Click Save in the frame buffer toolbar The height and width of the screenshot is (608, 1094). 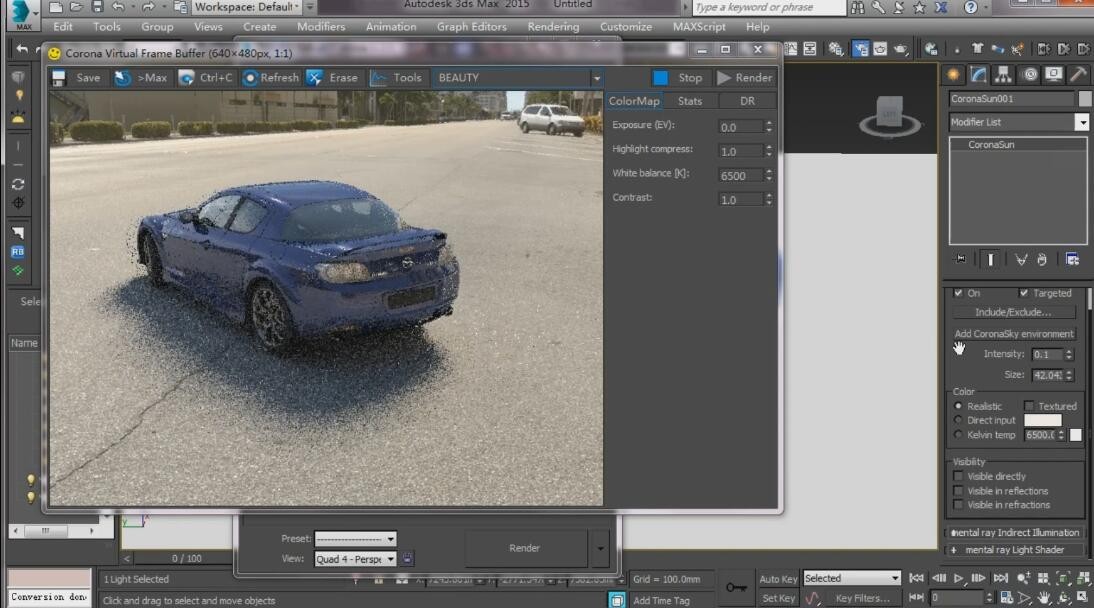[x=77, y=77]
